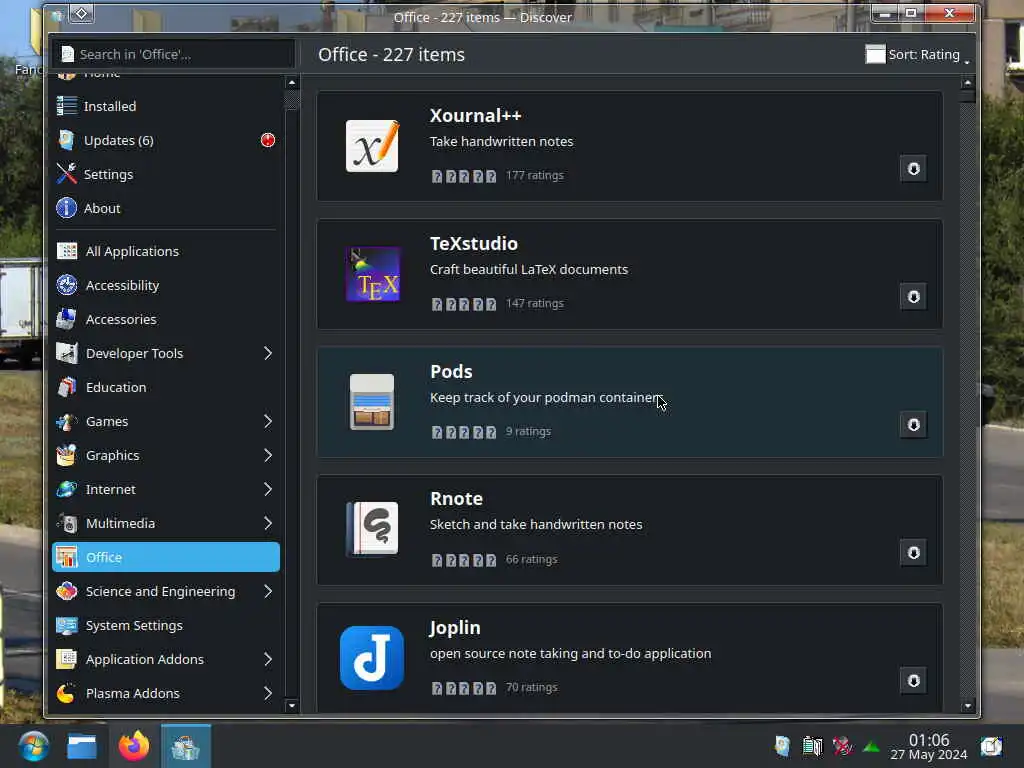Select the Graphics category label
The image size is (1024, 768).
click(x=112, y=455)
